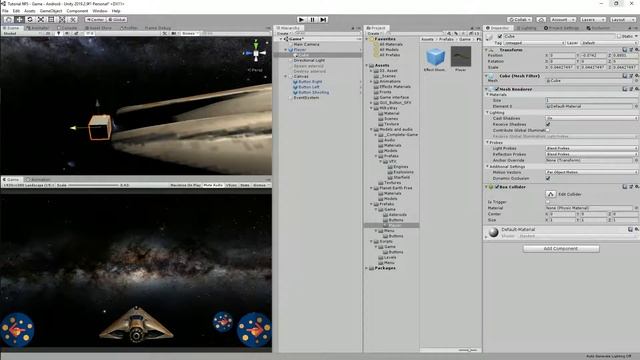Click the Step frame button

click(x=323, y=19)
